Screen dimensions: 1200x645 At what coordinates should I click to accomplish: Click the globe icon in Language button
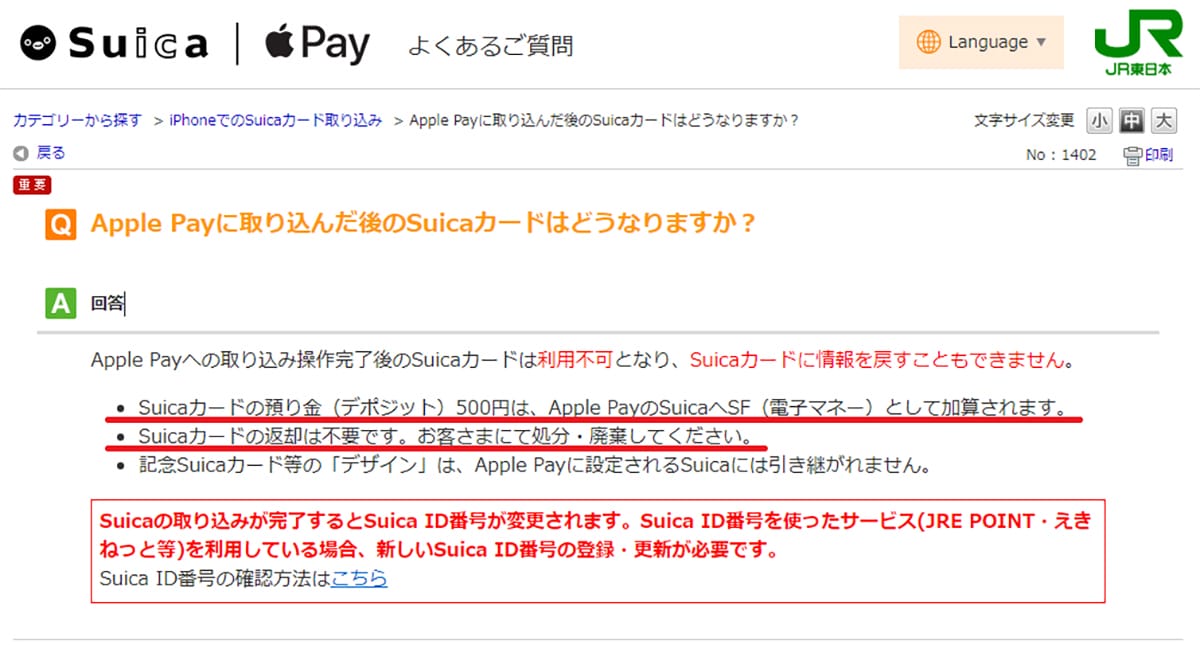[x=929, y=42]
